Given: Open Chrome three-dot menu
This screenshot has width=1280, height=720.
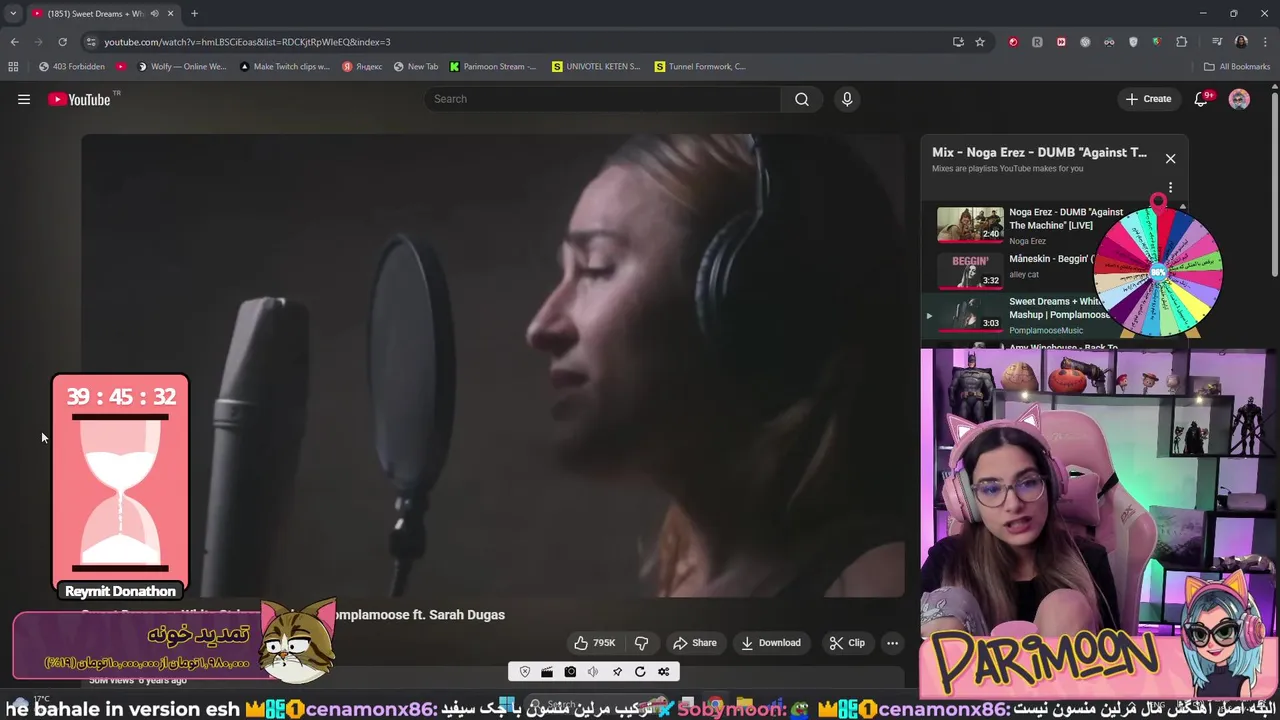Looking at the screenshot, I should pyautogui.click(x=1264, y=42).
